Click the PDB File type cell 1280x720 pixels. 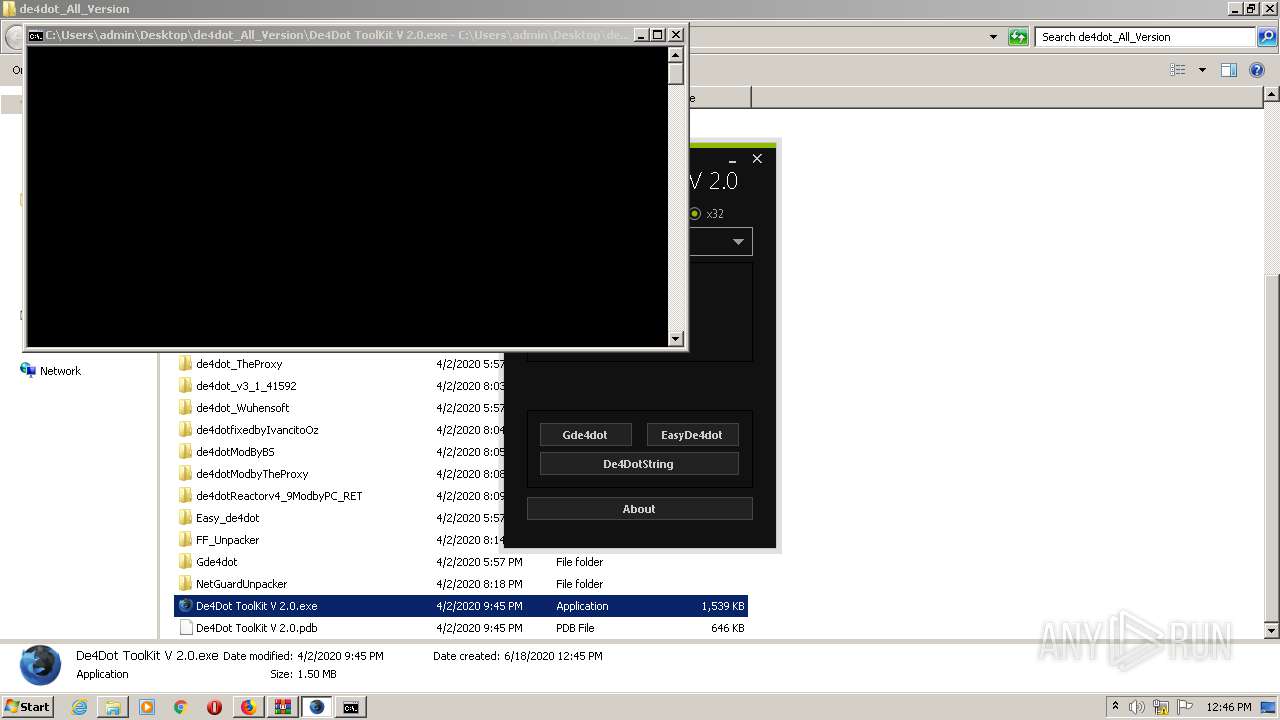[x=575, y=628]
